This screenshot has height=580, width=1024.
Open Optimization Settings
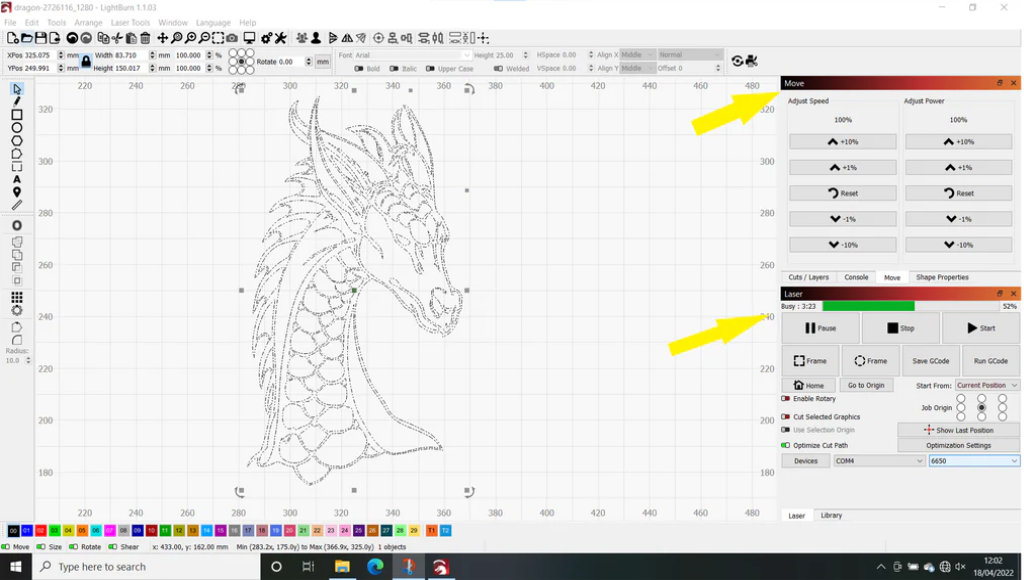[x=959, y=445]
